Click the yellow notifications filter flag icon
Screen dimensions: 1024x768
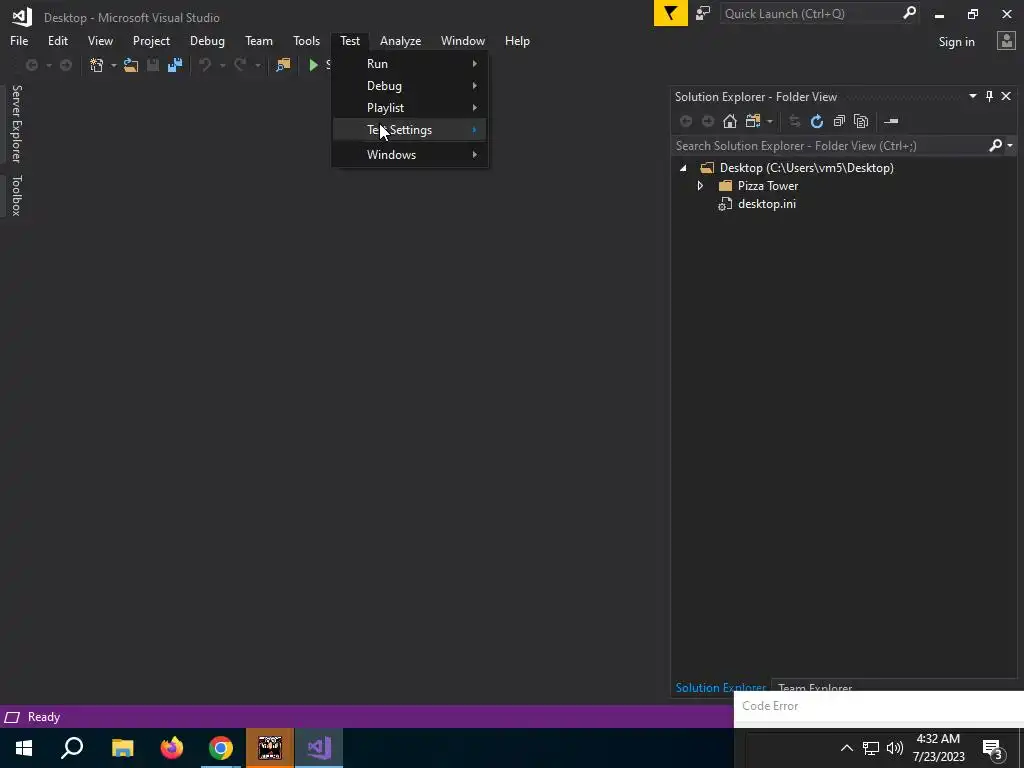(671, 13)
